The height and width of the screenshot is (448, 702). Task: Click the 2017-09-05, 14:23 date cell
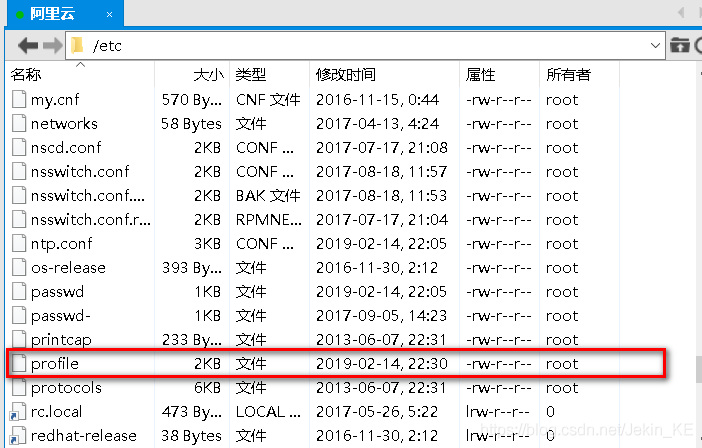pos(381,316)
